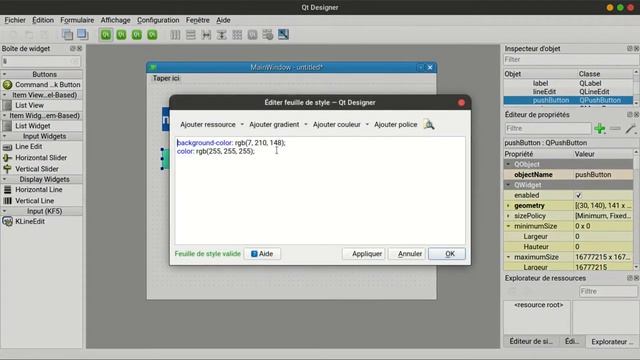Viewport: 640px width, 360px height.
Task: Click the KLineEdit widget icon
Action: point(7,222)
